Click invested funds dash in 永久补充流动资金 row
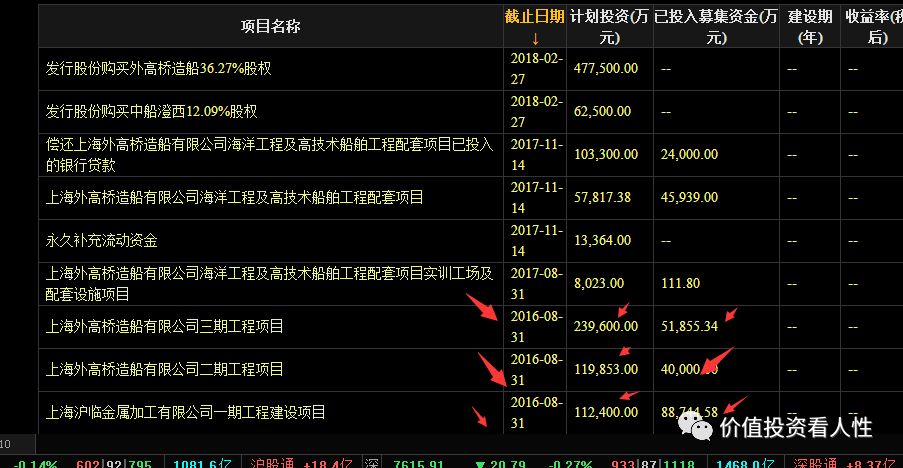The height and width of the screenshot is (468, 903). pos(666,241)
